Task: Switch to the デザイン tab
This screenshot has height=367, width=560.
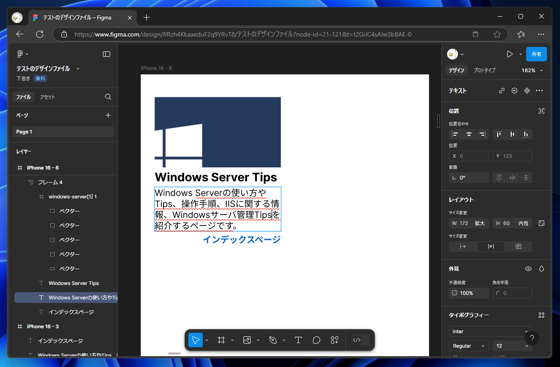Action: 456,70
